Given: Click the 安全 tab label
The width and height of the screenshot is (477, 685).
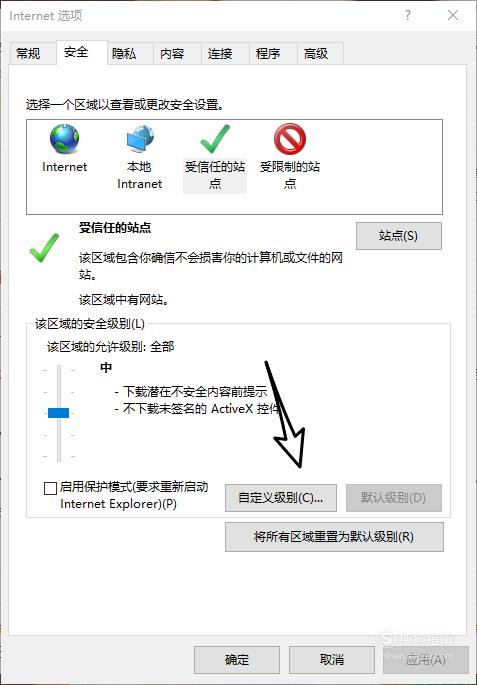Looking at the screenshot, I should 76,52.
